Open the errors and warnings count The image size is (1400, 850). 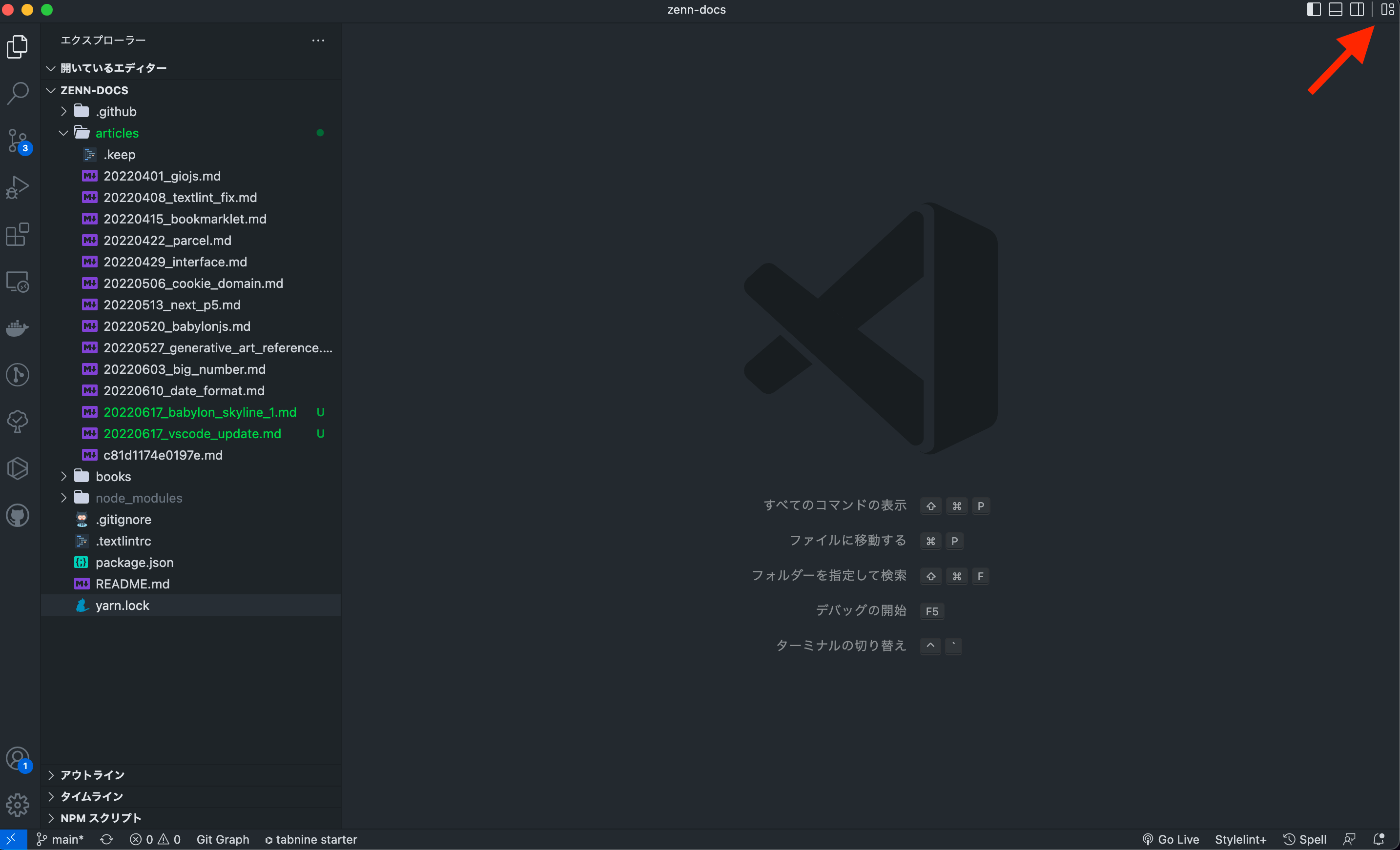(155, 840)
